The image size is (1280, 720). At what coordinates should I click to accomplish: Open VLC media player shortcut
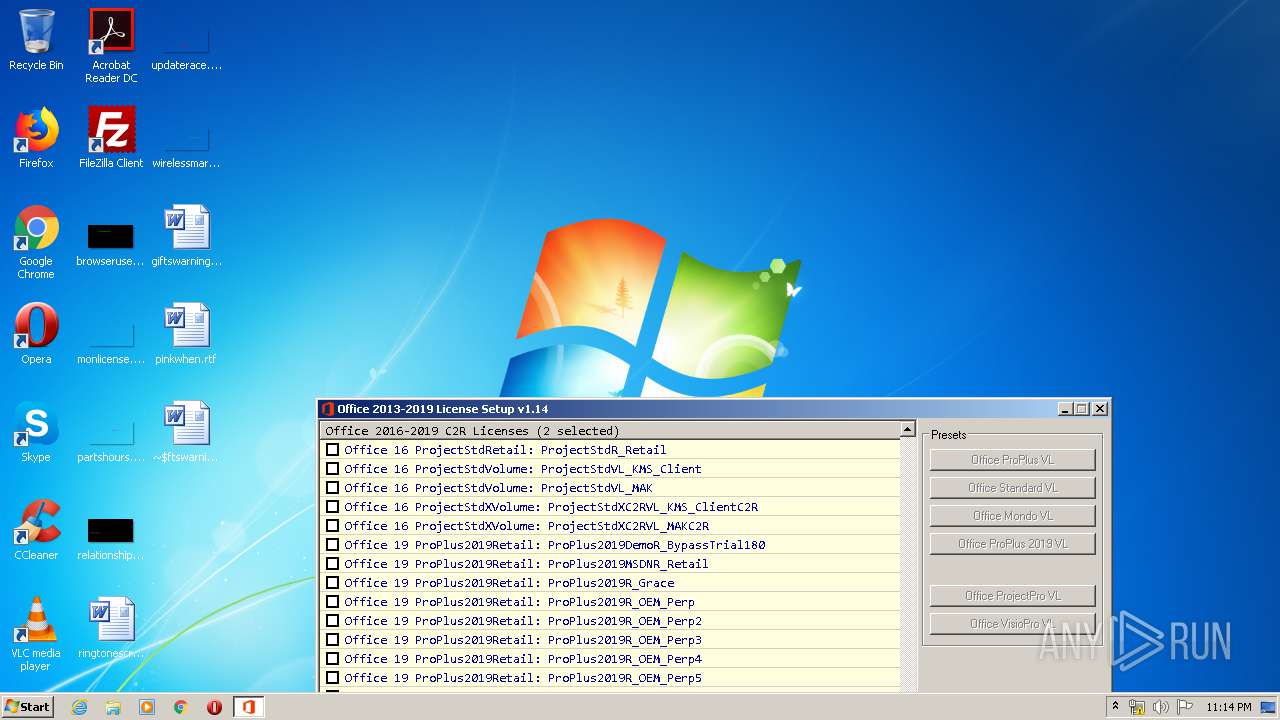[36, 634]
